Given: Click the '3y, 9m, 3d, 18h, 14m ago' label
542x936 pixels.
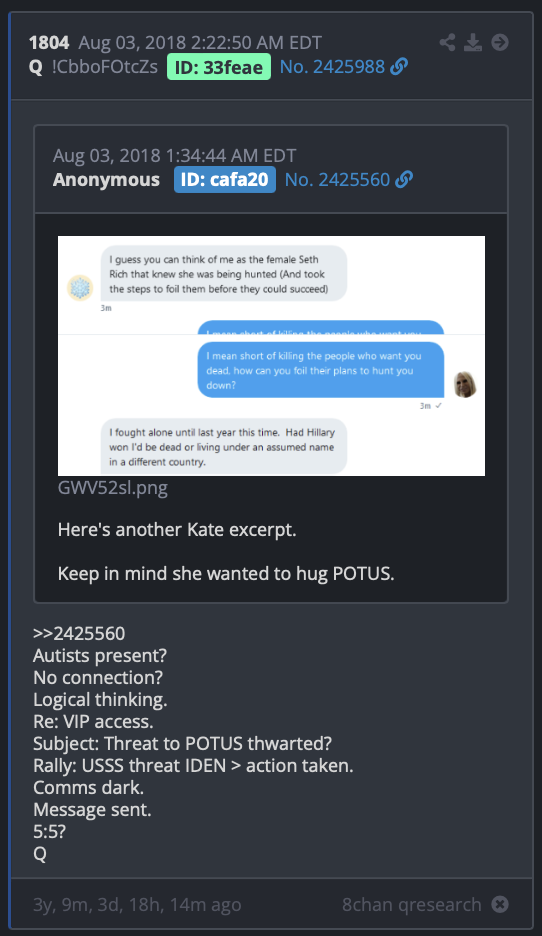Looking at the screenshot, I should pos(137,905).
